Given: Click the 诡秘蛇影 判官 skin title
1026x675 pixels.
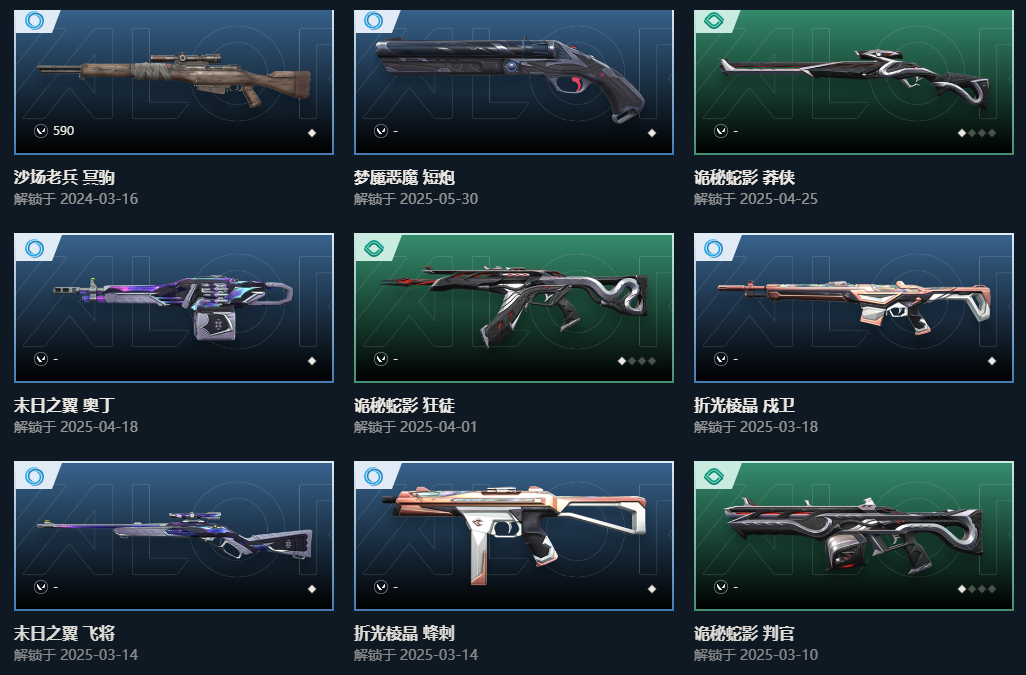Looking at the screenshot, I should coord(745,633).
